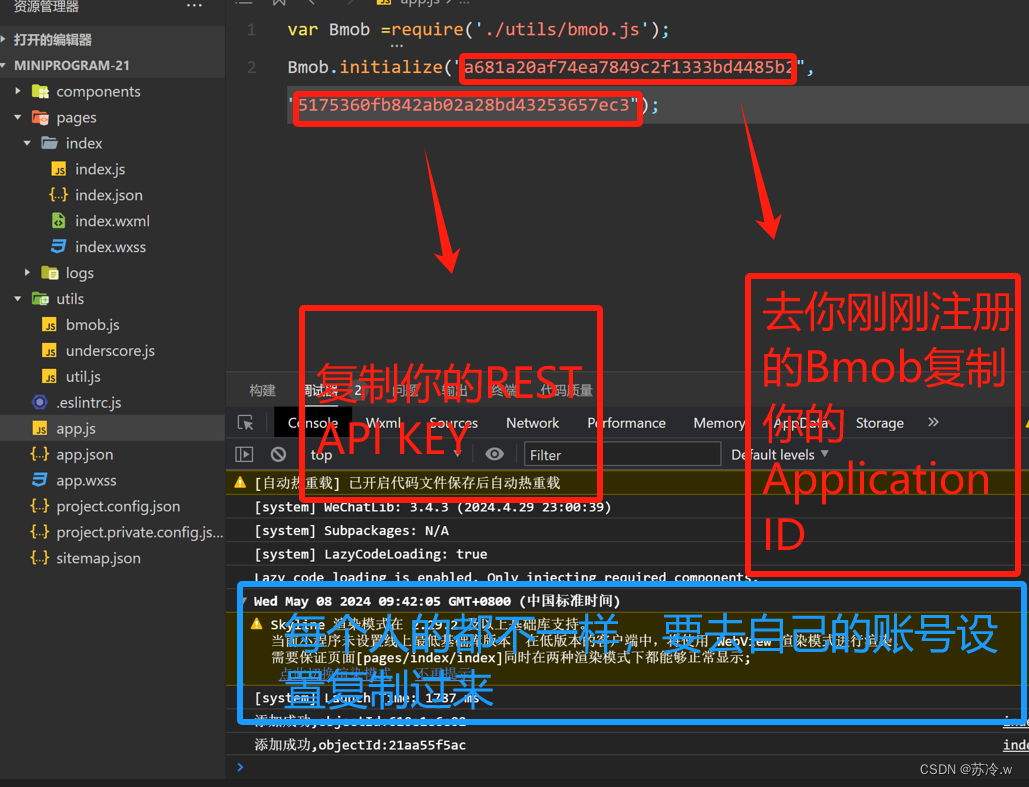Viewport: 1029px width, 787px height.
Task: Click the Bmob.initialize code line
Action: (550, 67)
